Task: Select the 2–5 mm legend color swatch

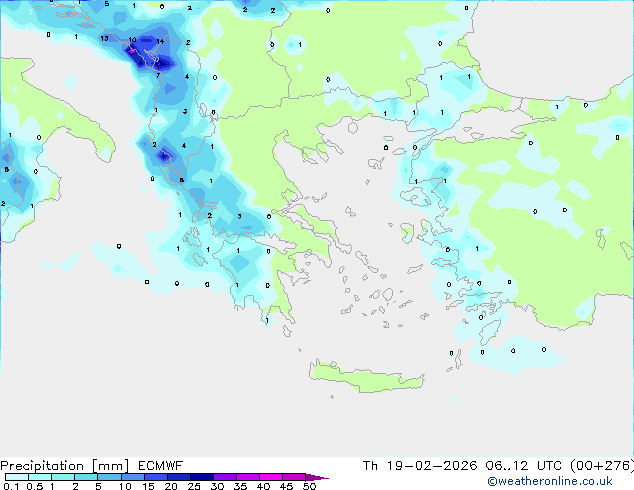Action: pos(86,477)
